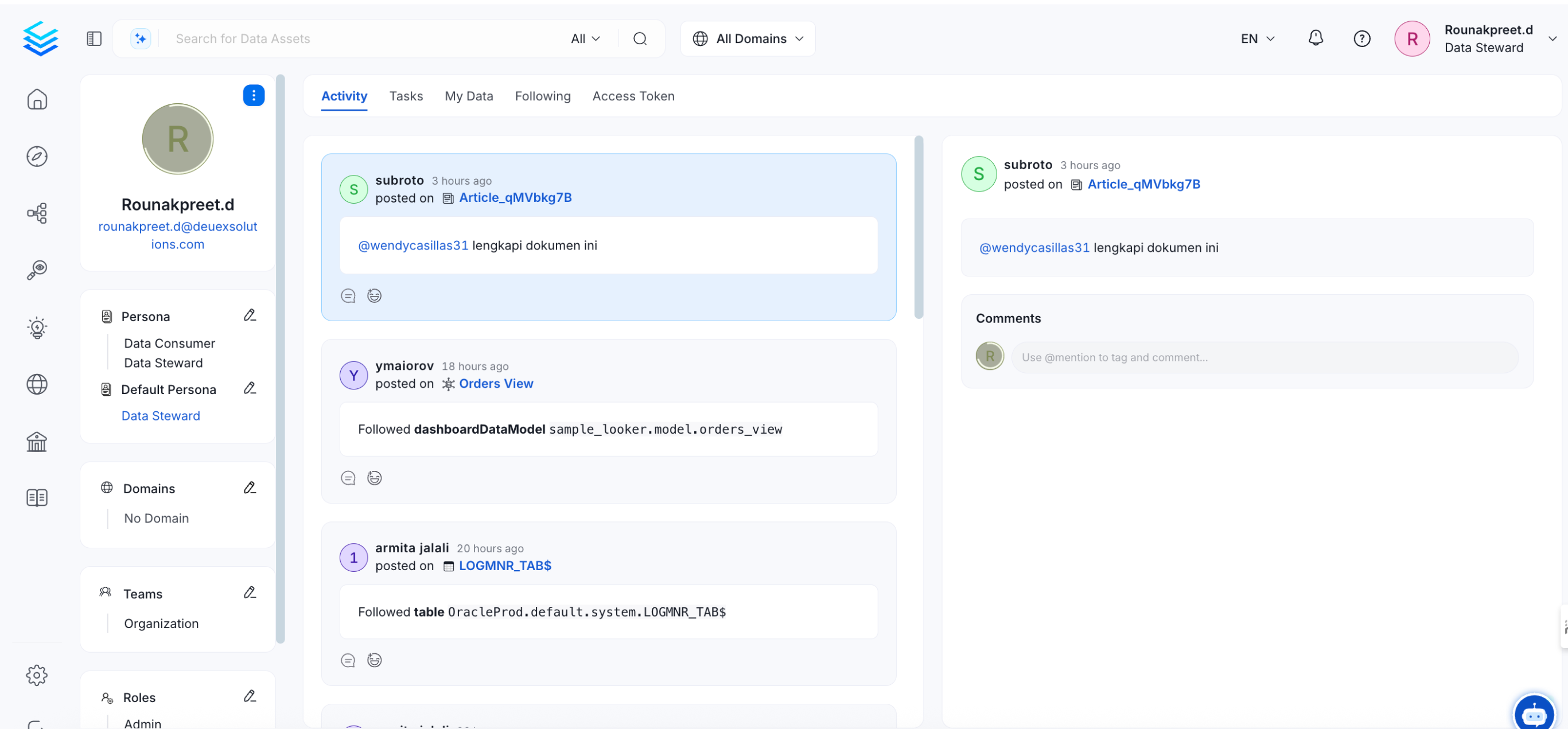This screenshot has height=729, width=1568.
Task: Open the Home page from the sidebar
Action: 37,99
